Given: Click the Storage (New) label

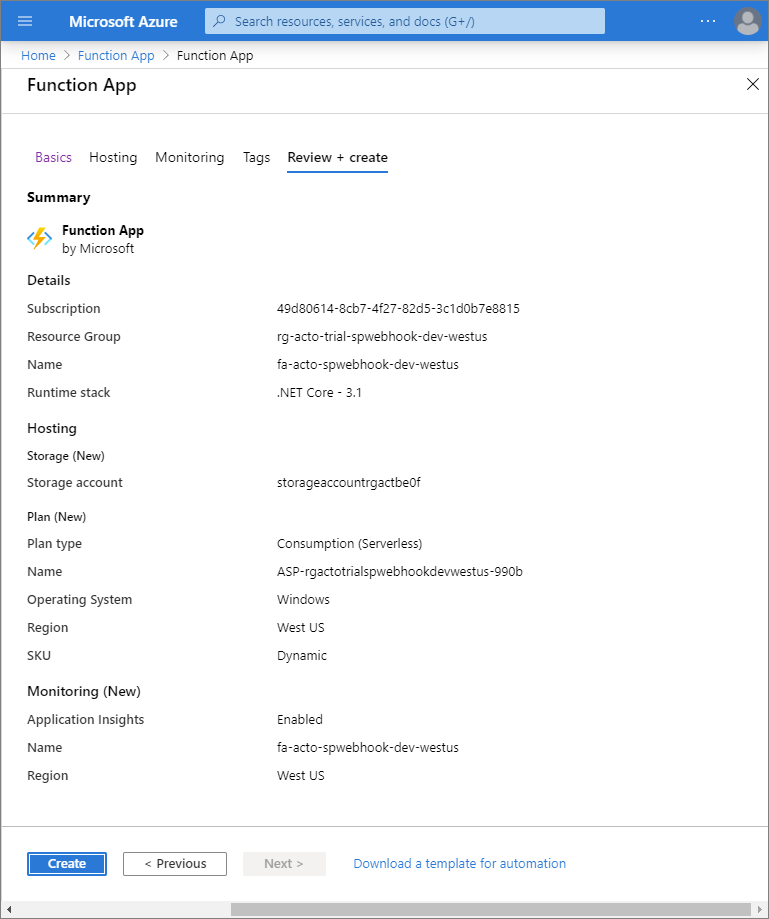Looking at the screenshot, I should tap(66, 456).
